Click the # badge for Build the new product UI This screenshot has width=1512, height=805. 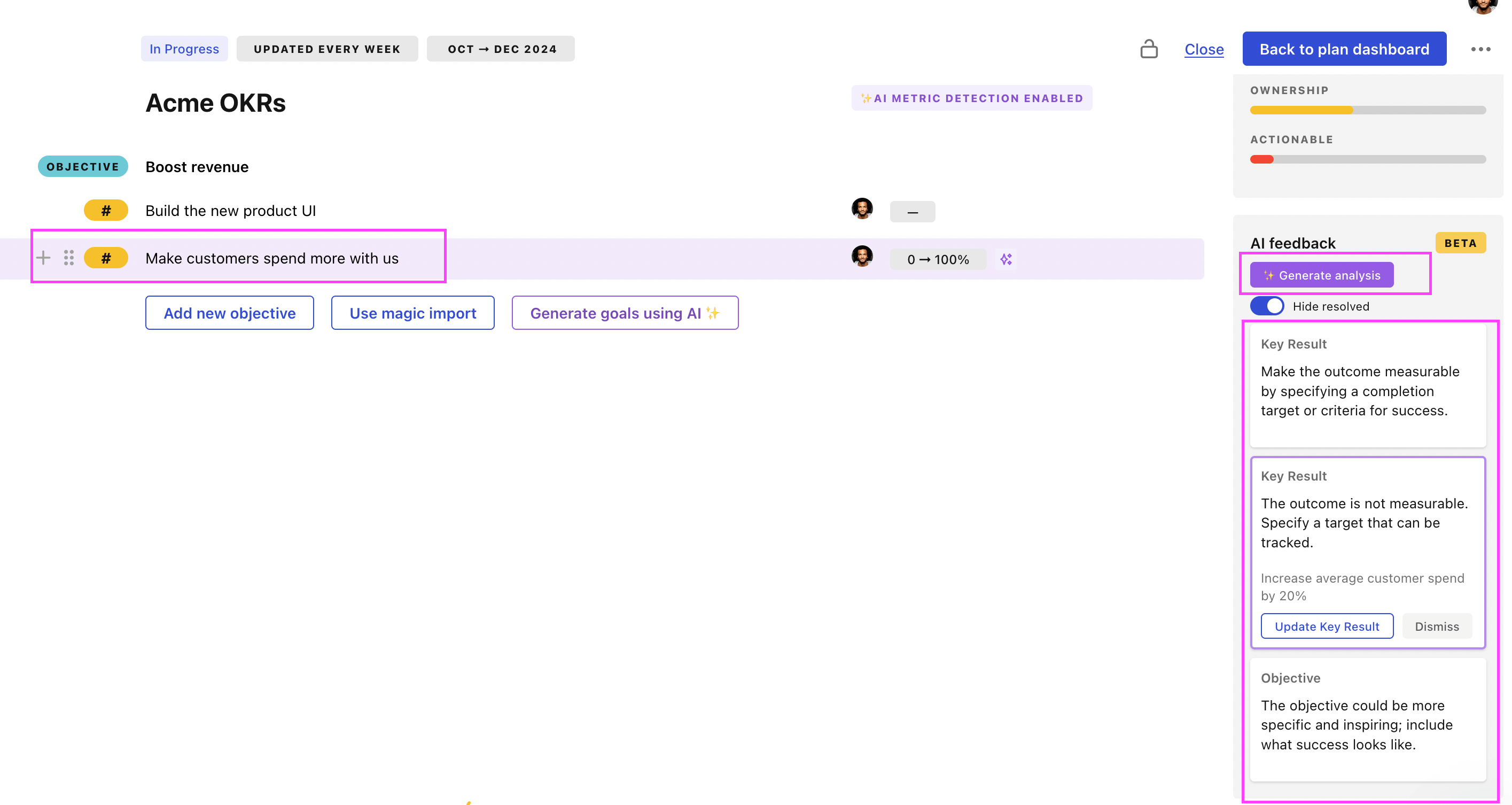click(x=106, y=210)
